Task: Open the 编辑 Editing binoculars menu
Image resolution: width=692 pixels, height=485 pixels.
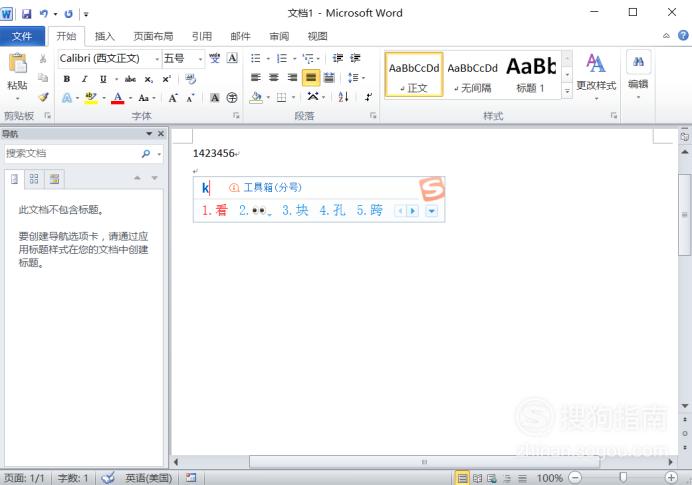Action: [638, 75]
